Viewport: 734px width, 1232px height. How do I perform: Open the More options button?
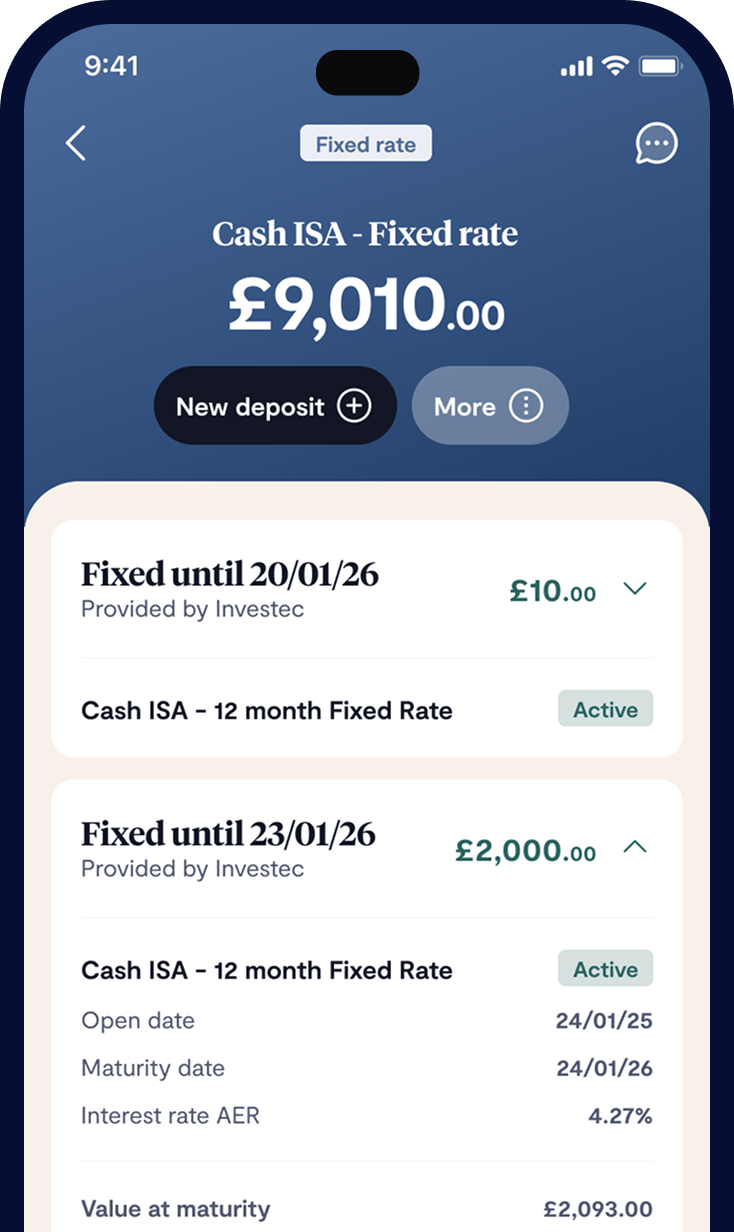(490, 406)
